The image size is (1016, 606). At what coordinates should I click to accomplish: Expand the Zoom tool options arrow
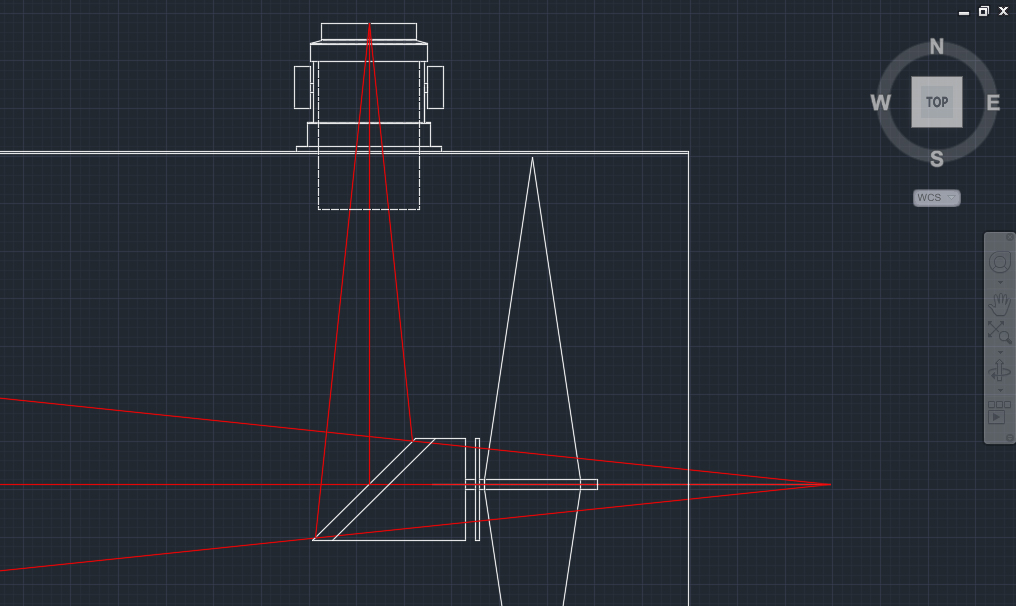pos(999,351)
